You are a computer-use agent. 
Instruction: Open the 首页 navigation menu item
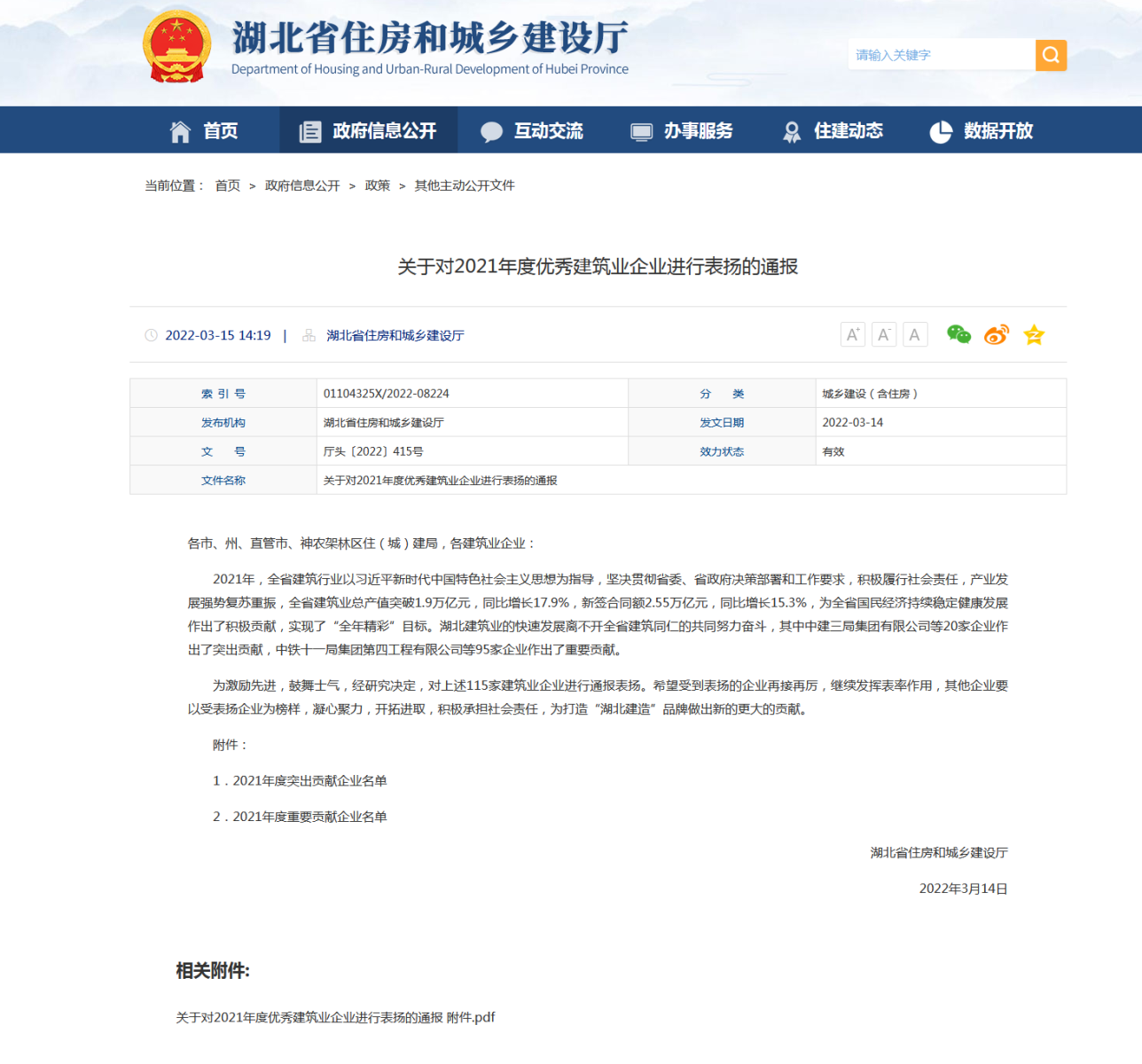204,131
